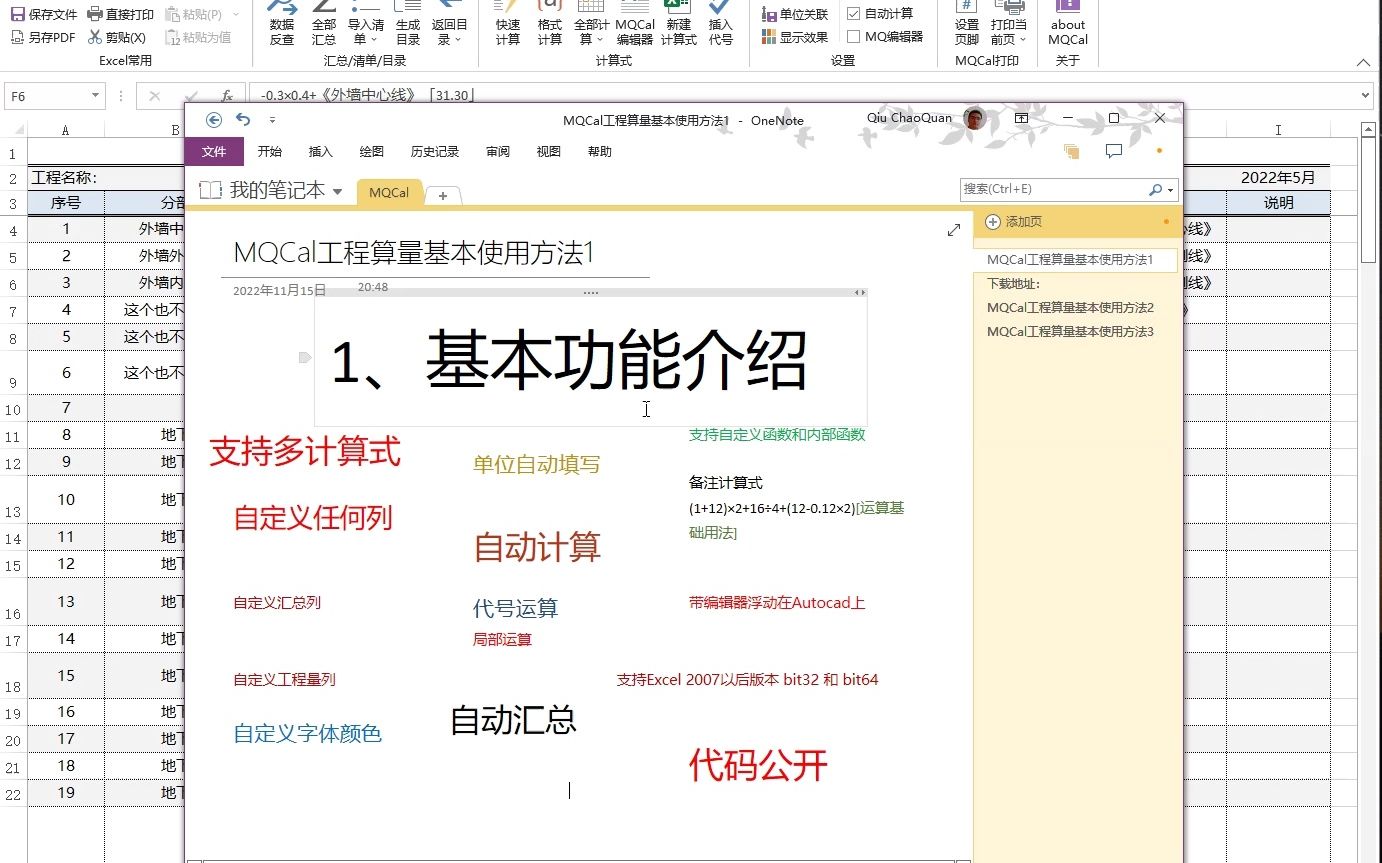Click red text 代码公开
Viewport: 1382px width, 863px height.
(758, 766)
